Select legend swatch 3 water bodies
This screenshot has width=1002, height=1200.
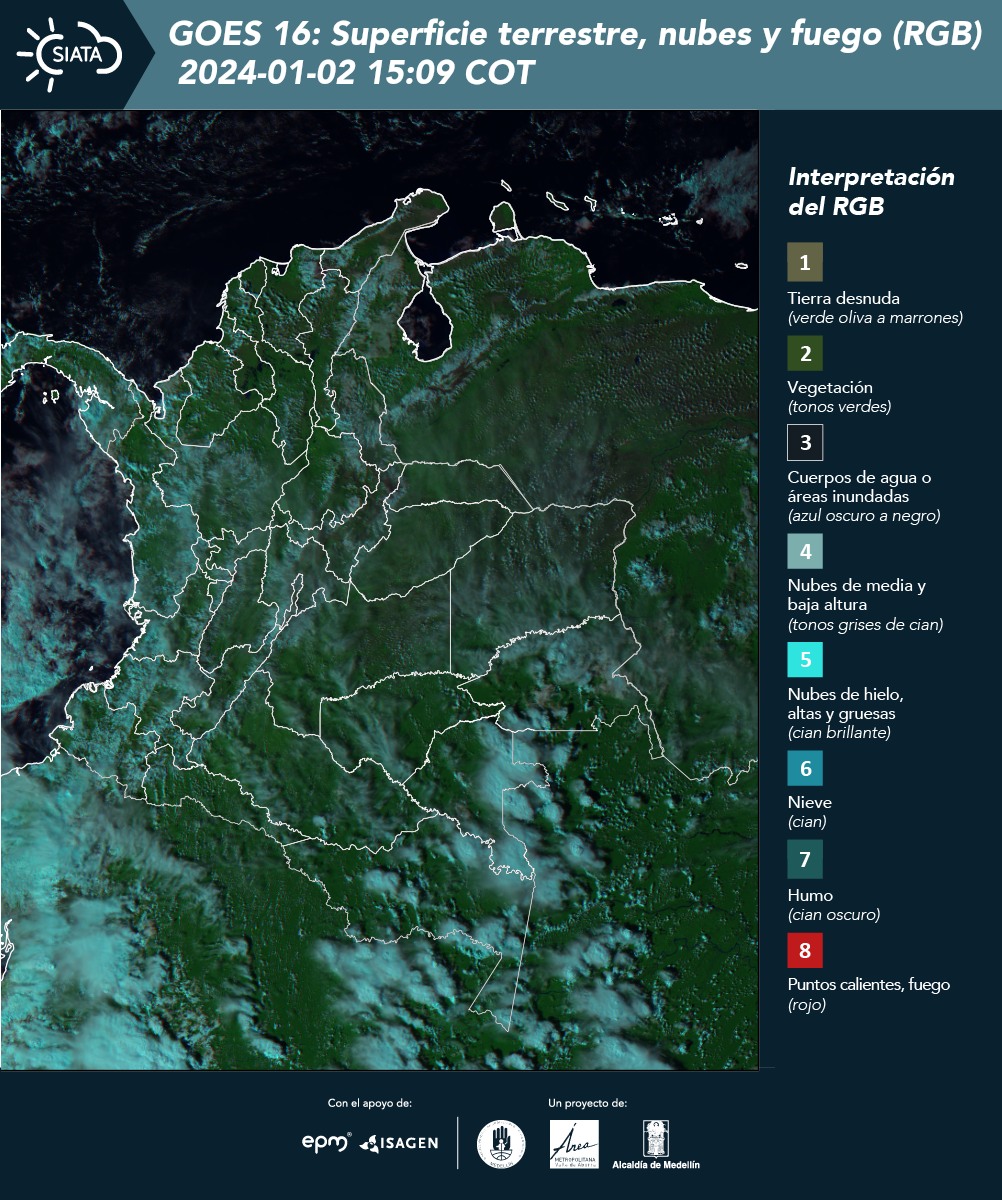point(805,441)
